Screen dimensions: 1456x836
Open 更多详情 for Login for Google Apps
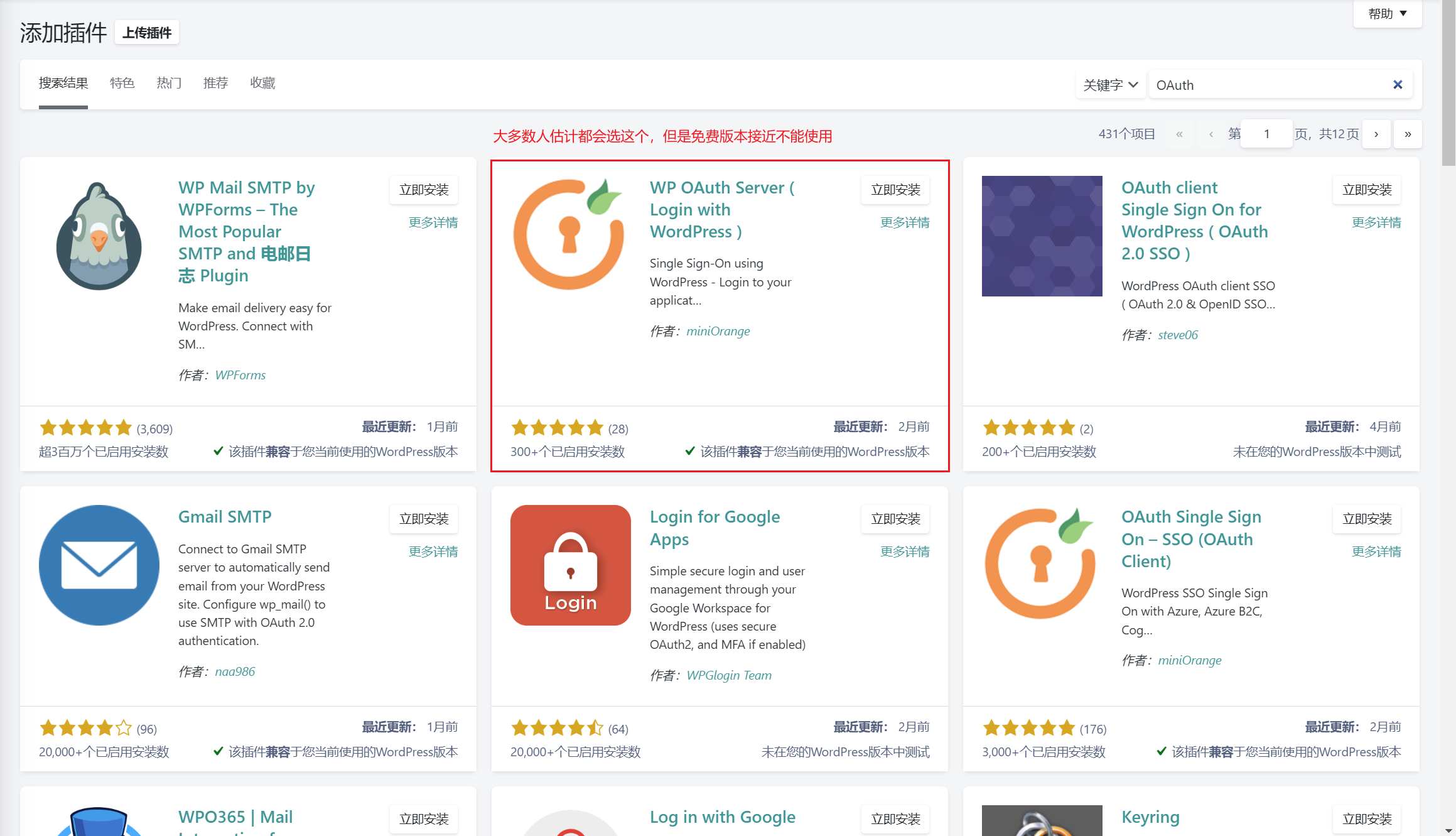[905, 551]
